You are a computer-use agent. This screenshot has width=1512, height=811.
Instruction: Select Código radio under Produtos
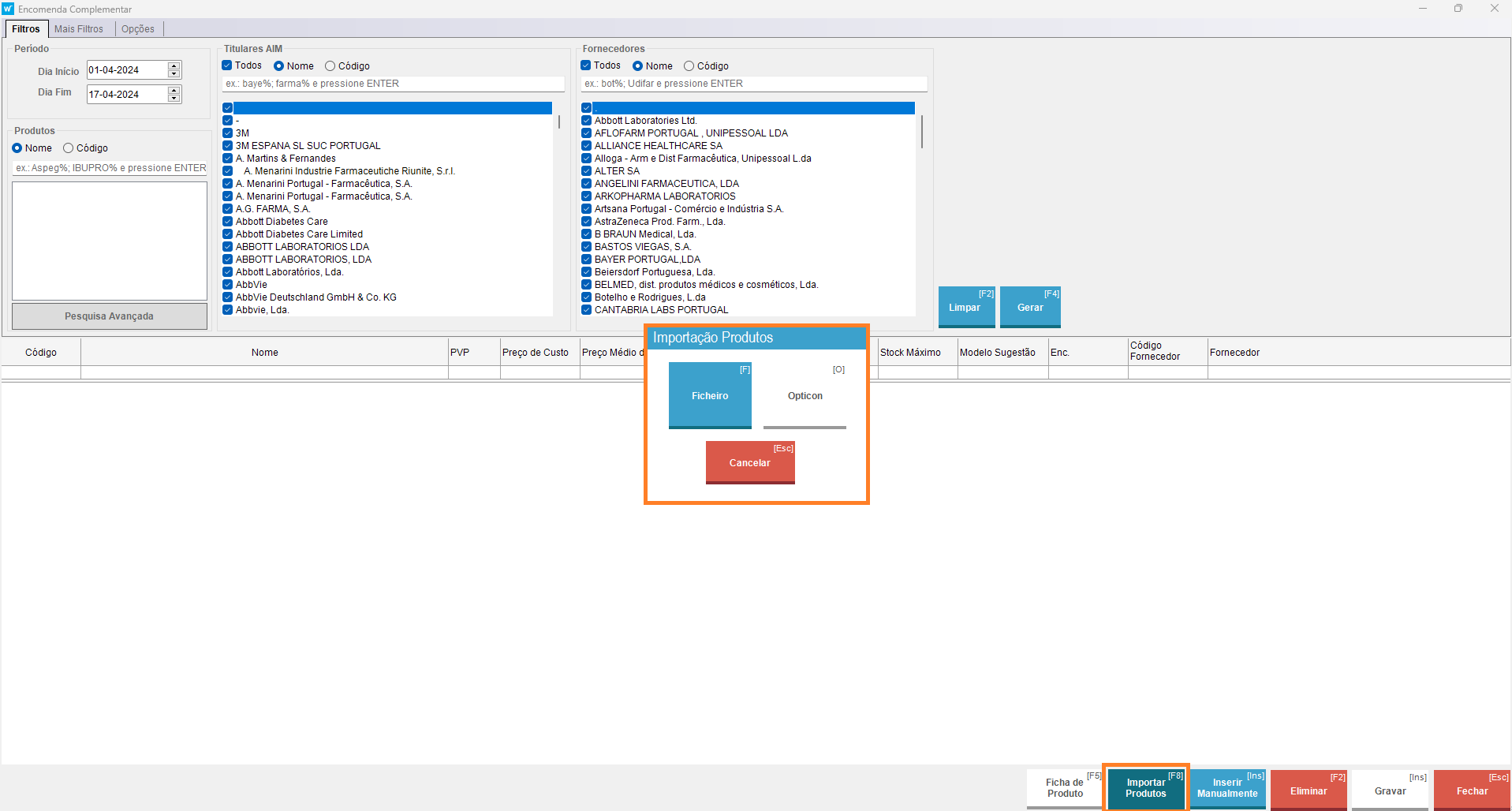tap(69, 148)
